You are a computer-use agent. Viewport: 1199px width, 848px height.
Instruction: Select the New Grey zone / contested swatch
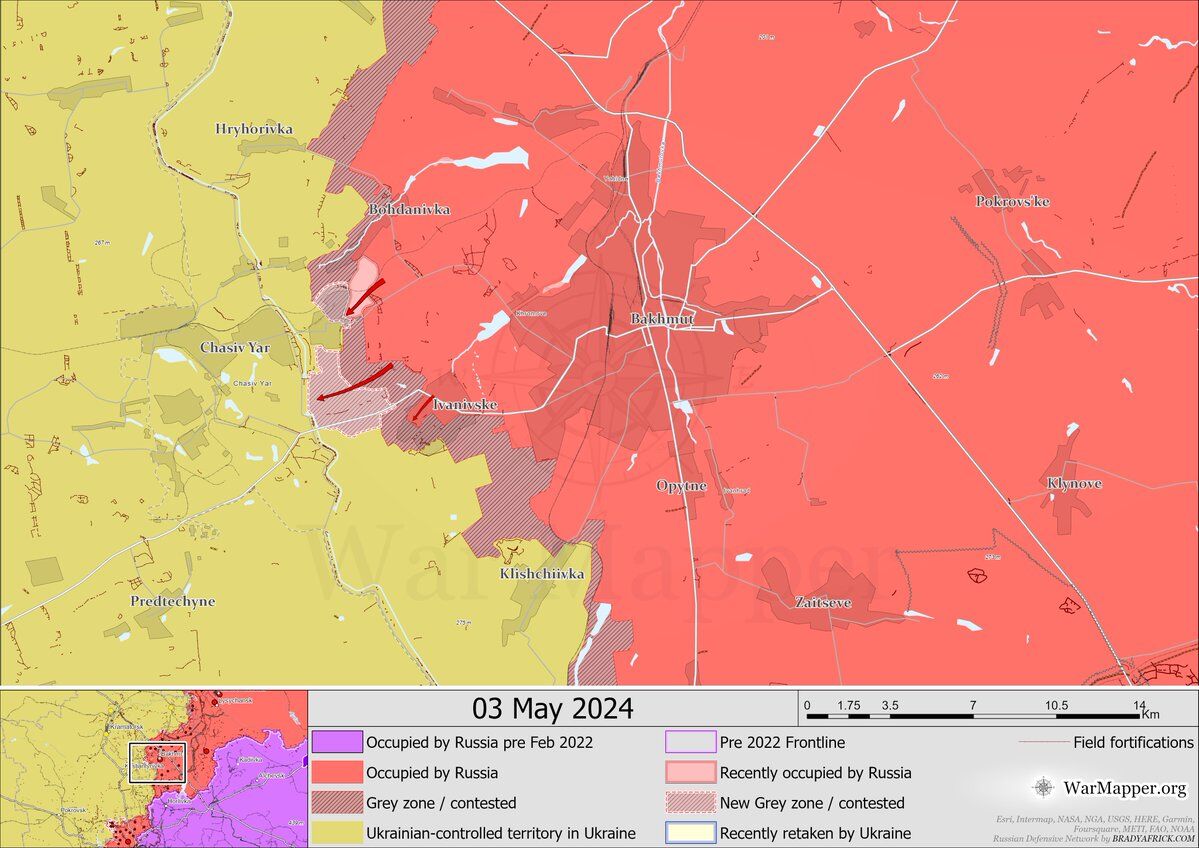click(690, 802)
